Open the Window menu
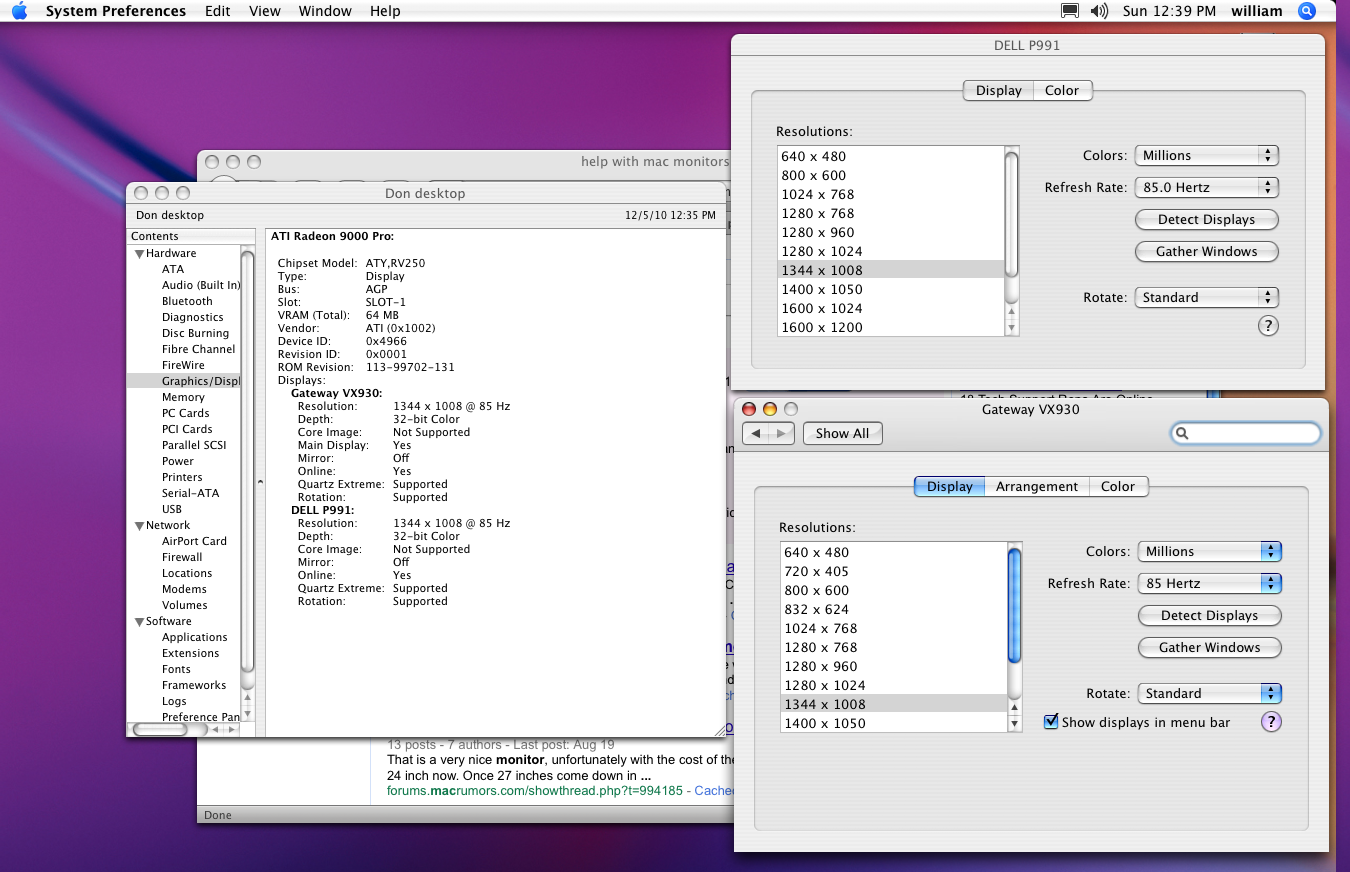1350x872 pixels. (325, 11)
